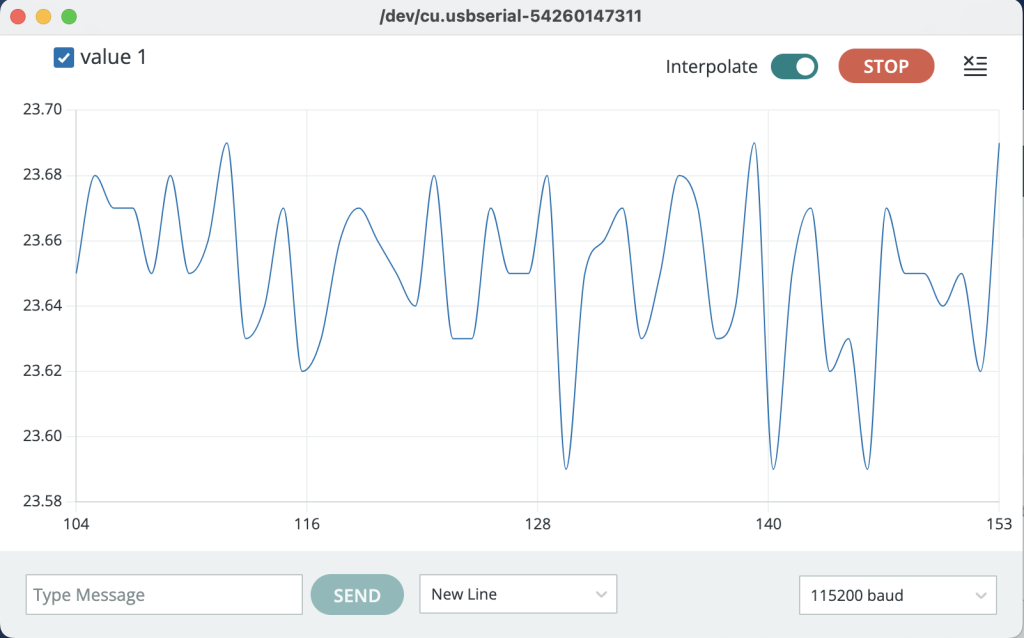
Task: Select the value 1 legend label
Action: [x=113, y=58]
